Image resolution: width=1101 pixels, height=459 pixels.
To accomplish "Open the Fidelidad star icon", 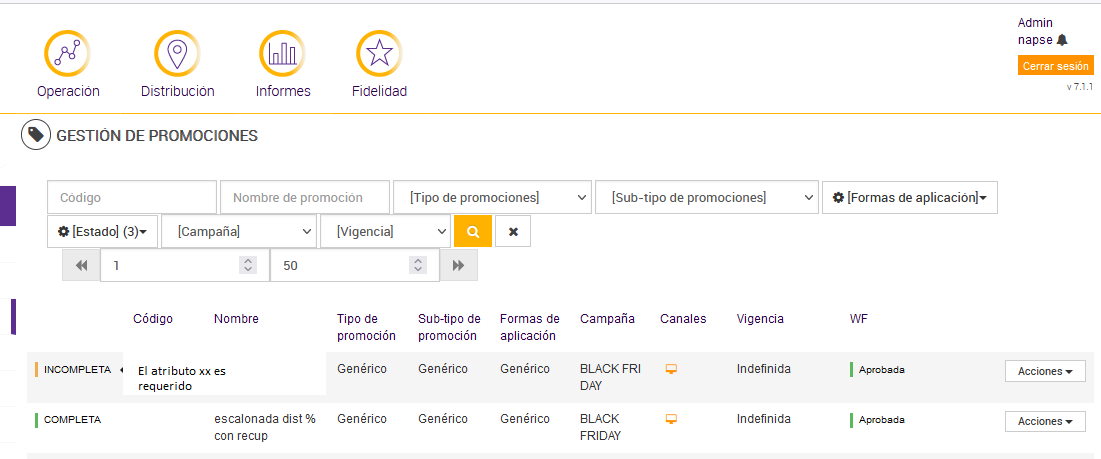I will pyautogui.click(x=379, y=53).
